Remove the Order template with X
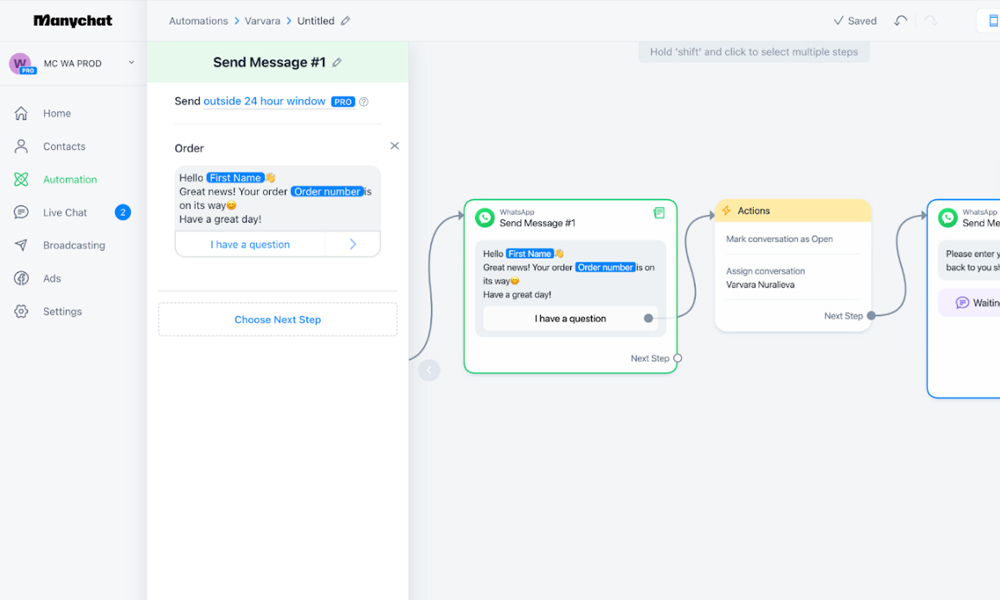The image size is (1000, 600). pos(395,145)
